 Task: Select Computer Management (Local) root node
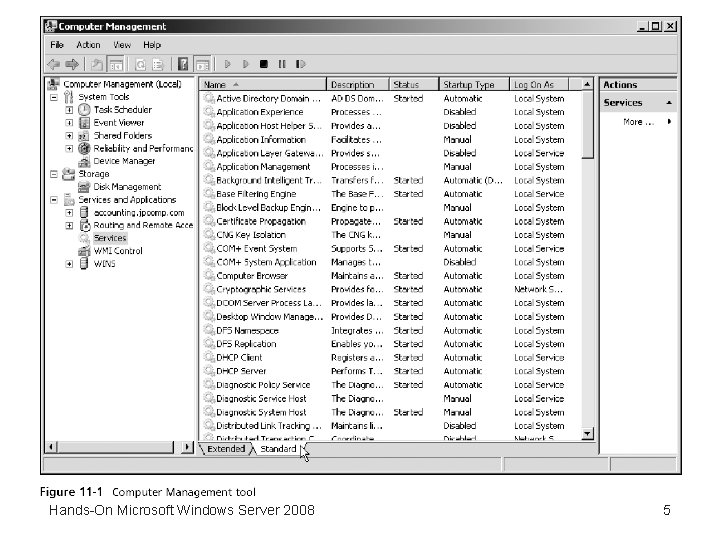point(122,84)
